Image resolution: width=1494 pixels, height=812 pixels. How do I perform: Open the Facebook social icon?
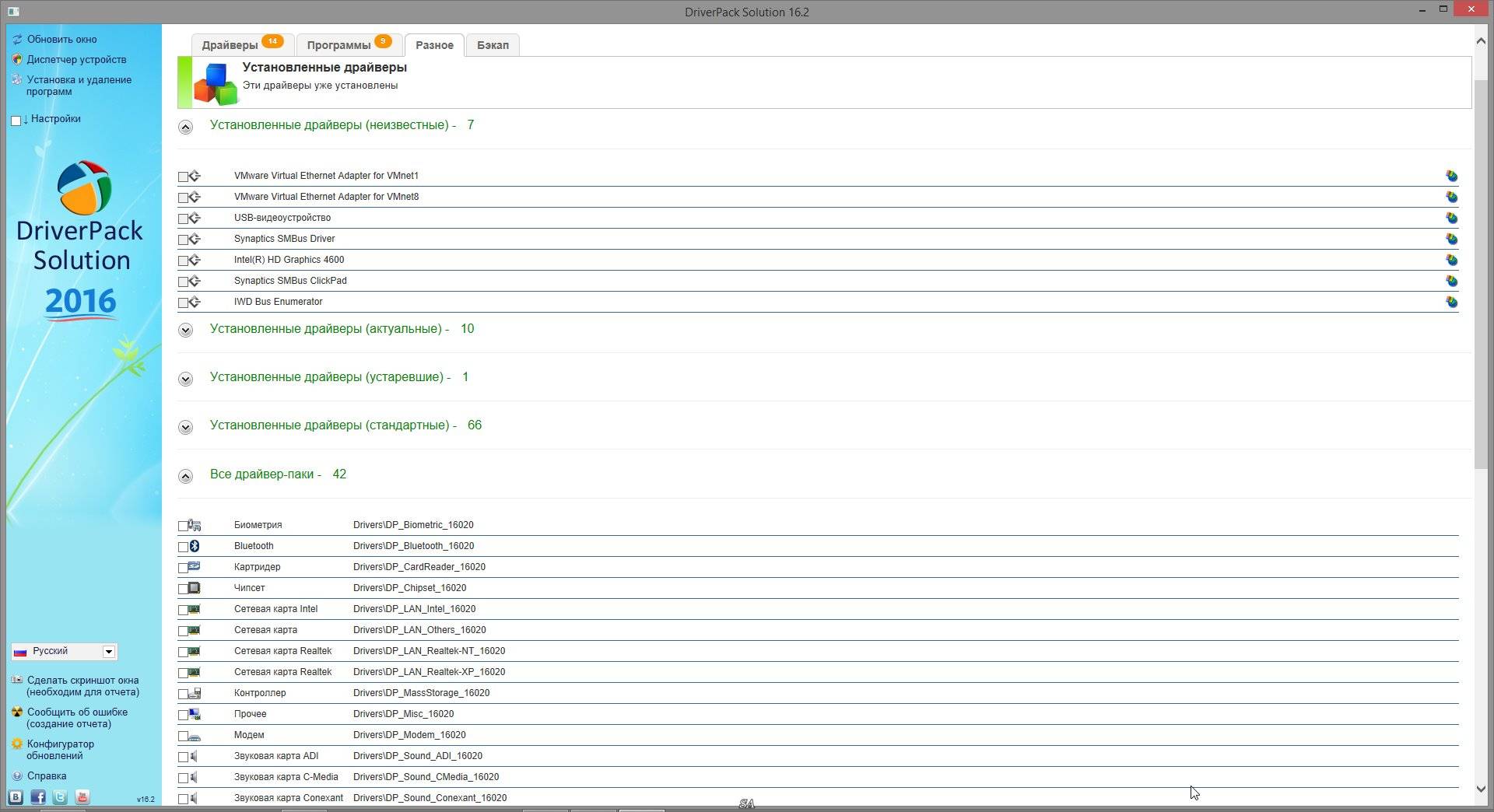(x=38, y=796)
